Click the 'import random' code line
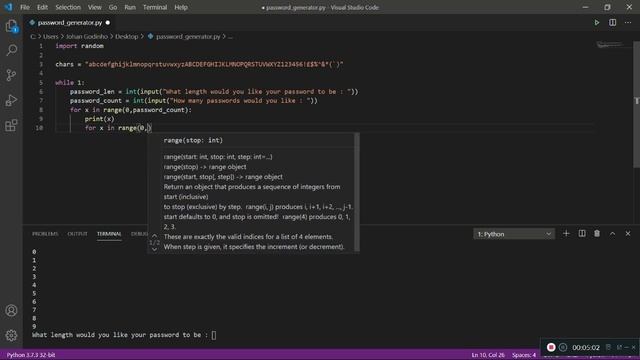The image size is (640, 360). tap(80, 46)
